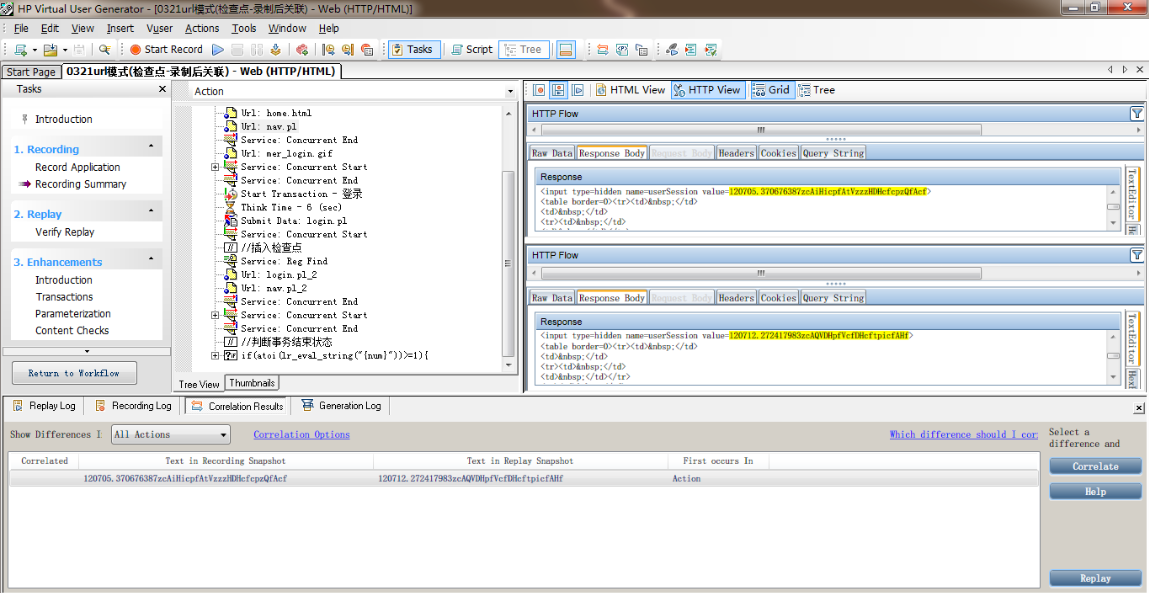Switch the snapshot pane to HTTP View

coord(708,90)
